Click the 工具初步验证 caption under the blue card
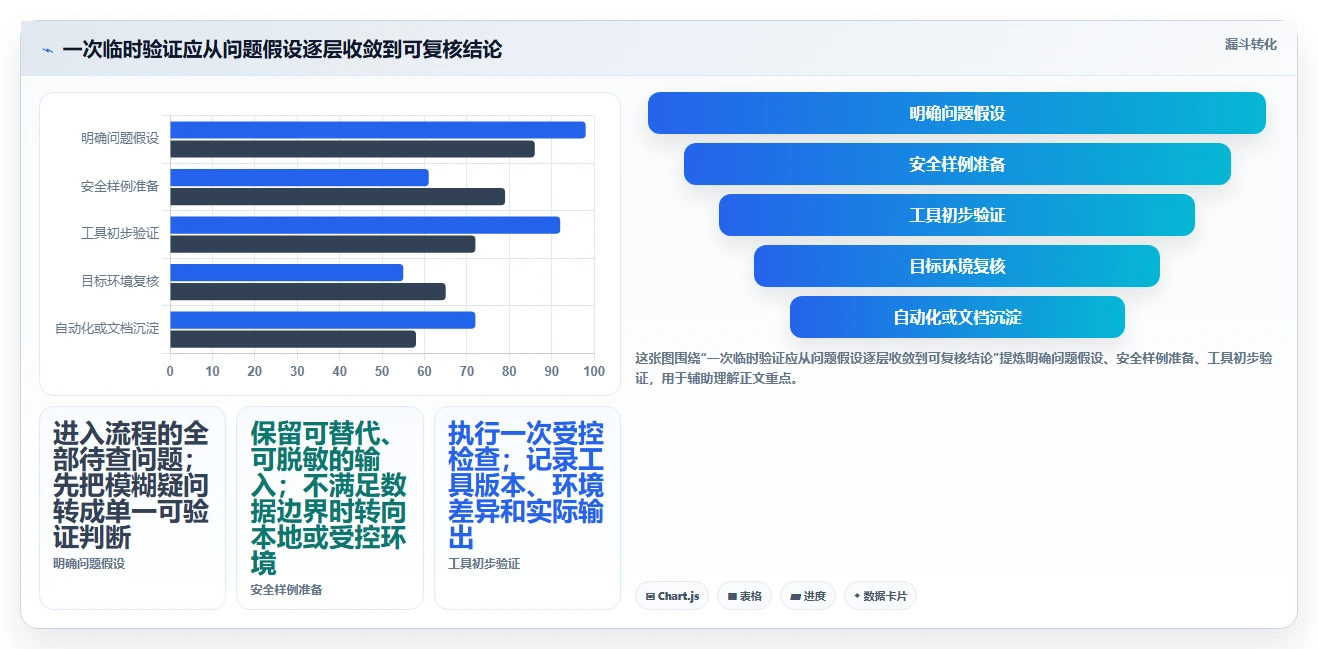The image size is (1318, 649). [x=484, y=564]
